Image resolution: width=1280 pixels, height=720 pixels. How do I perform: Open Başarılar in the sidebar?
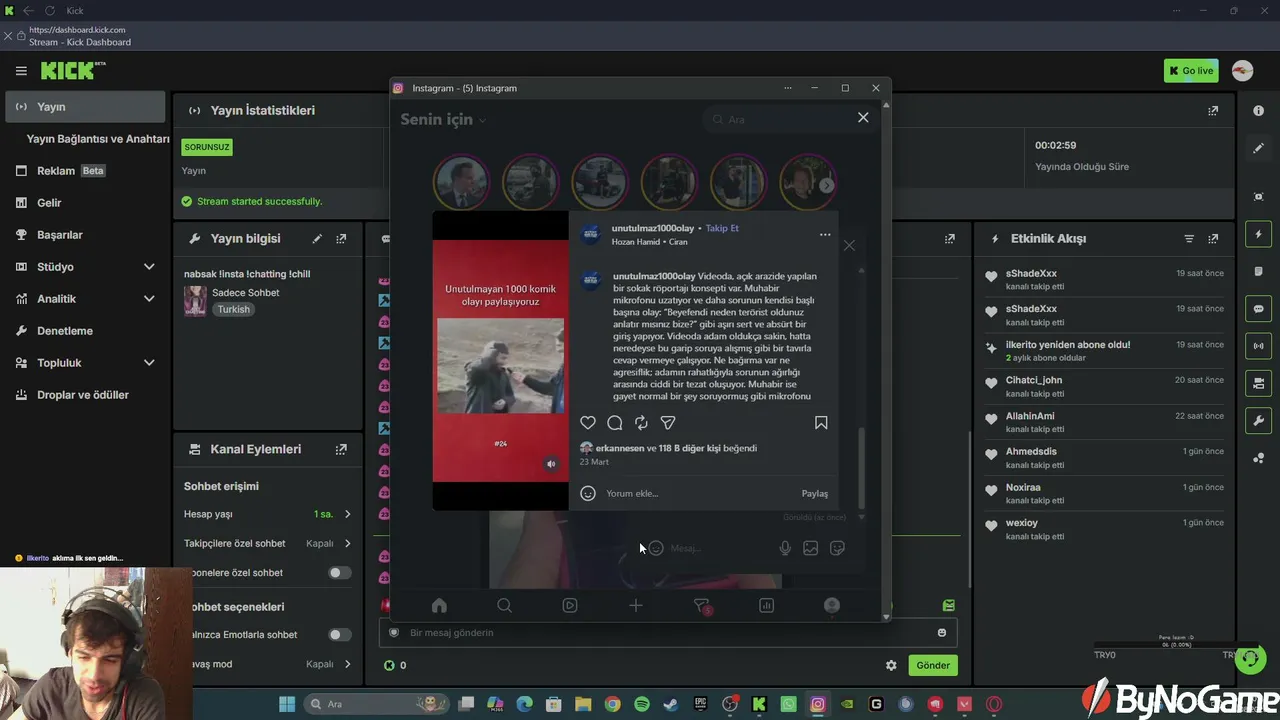(84, 235)
